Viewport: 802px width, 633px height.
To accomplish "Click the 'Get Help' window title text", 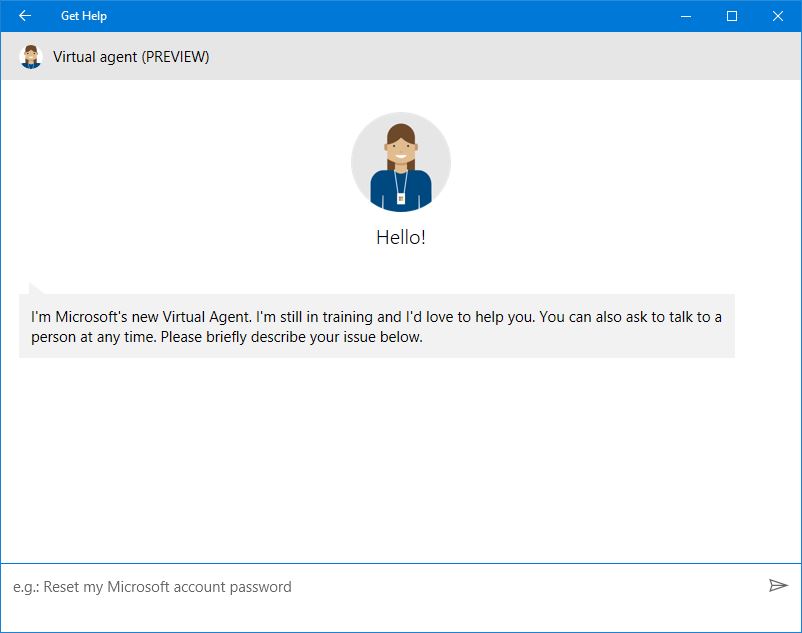I will click(x=84, y=16).
